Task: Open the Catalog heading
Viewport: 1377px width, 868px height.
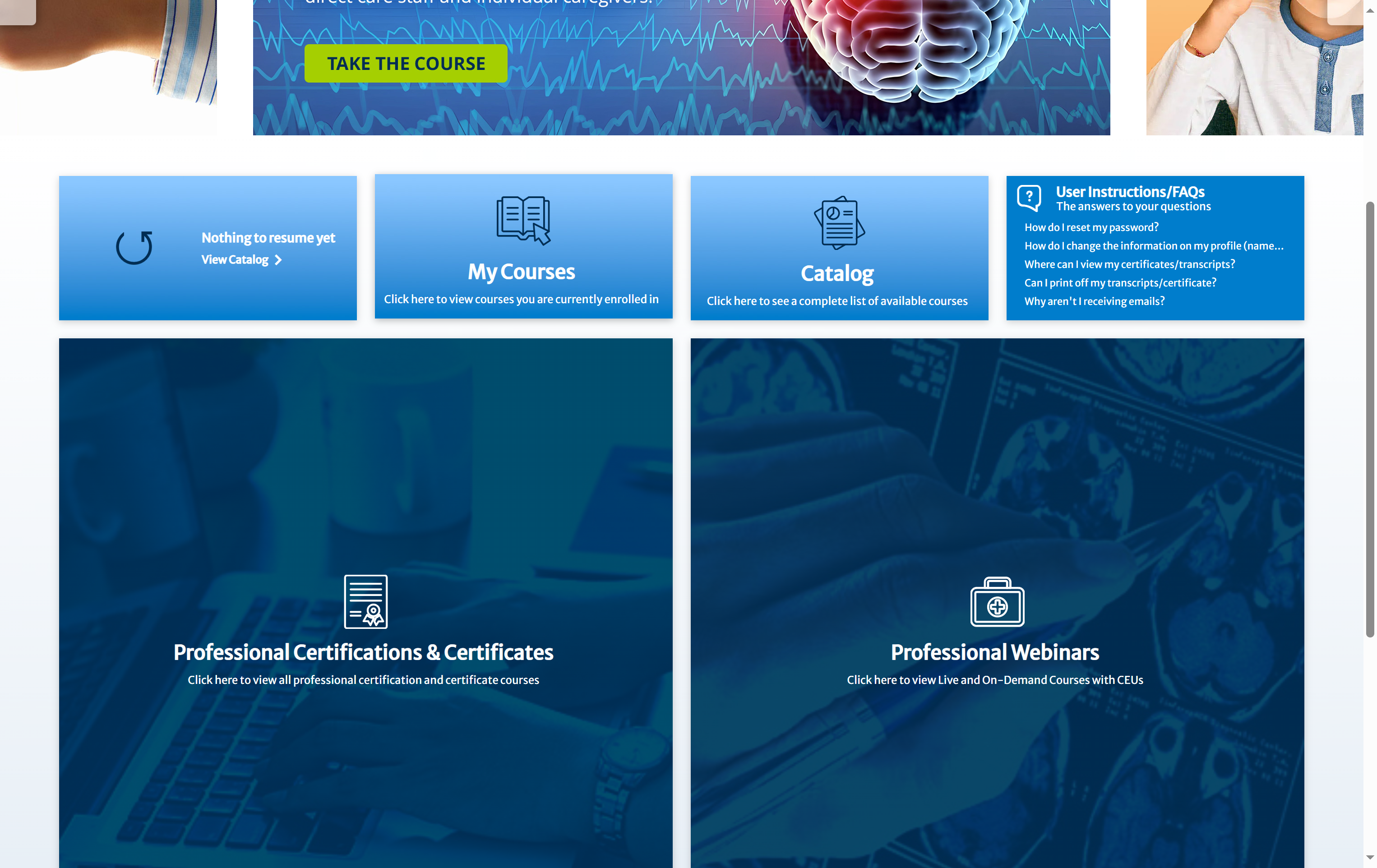Action: 837,273
